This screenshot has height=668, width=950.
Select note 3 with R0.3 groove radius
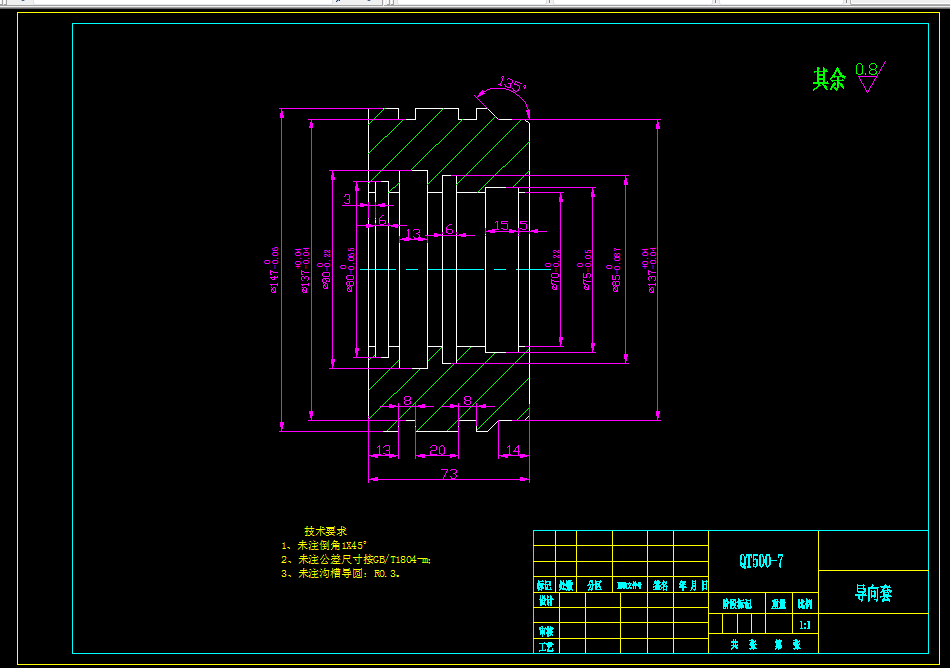(x=340, y=574)
